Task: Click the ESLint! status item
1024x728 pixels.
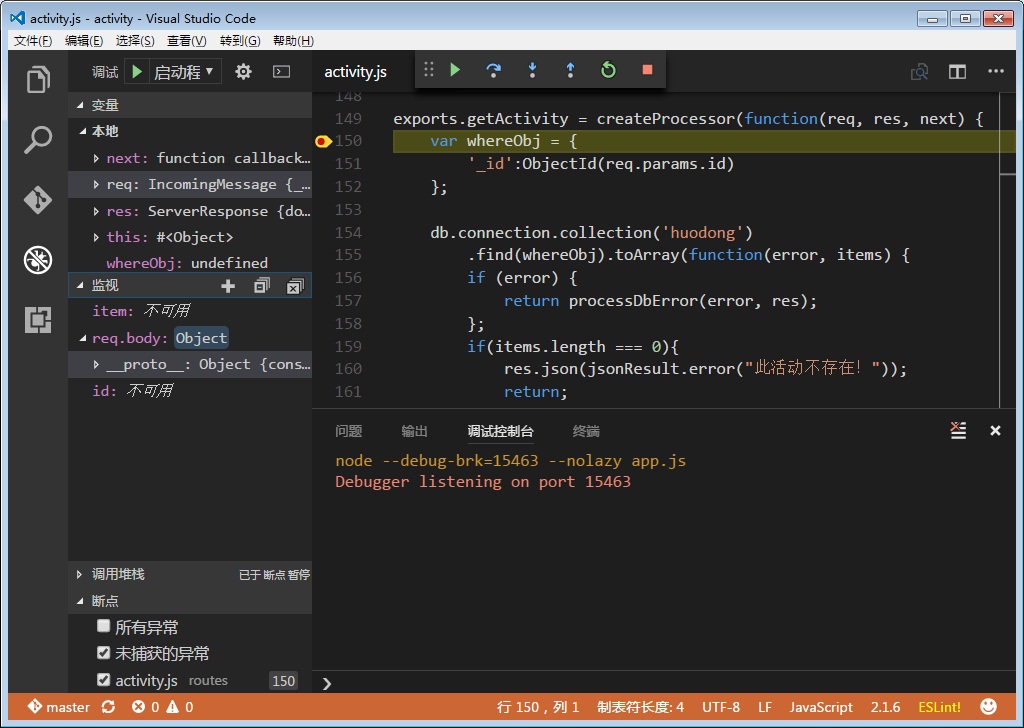Action: [x=939, y=707]
